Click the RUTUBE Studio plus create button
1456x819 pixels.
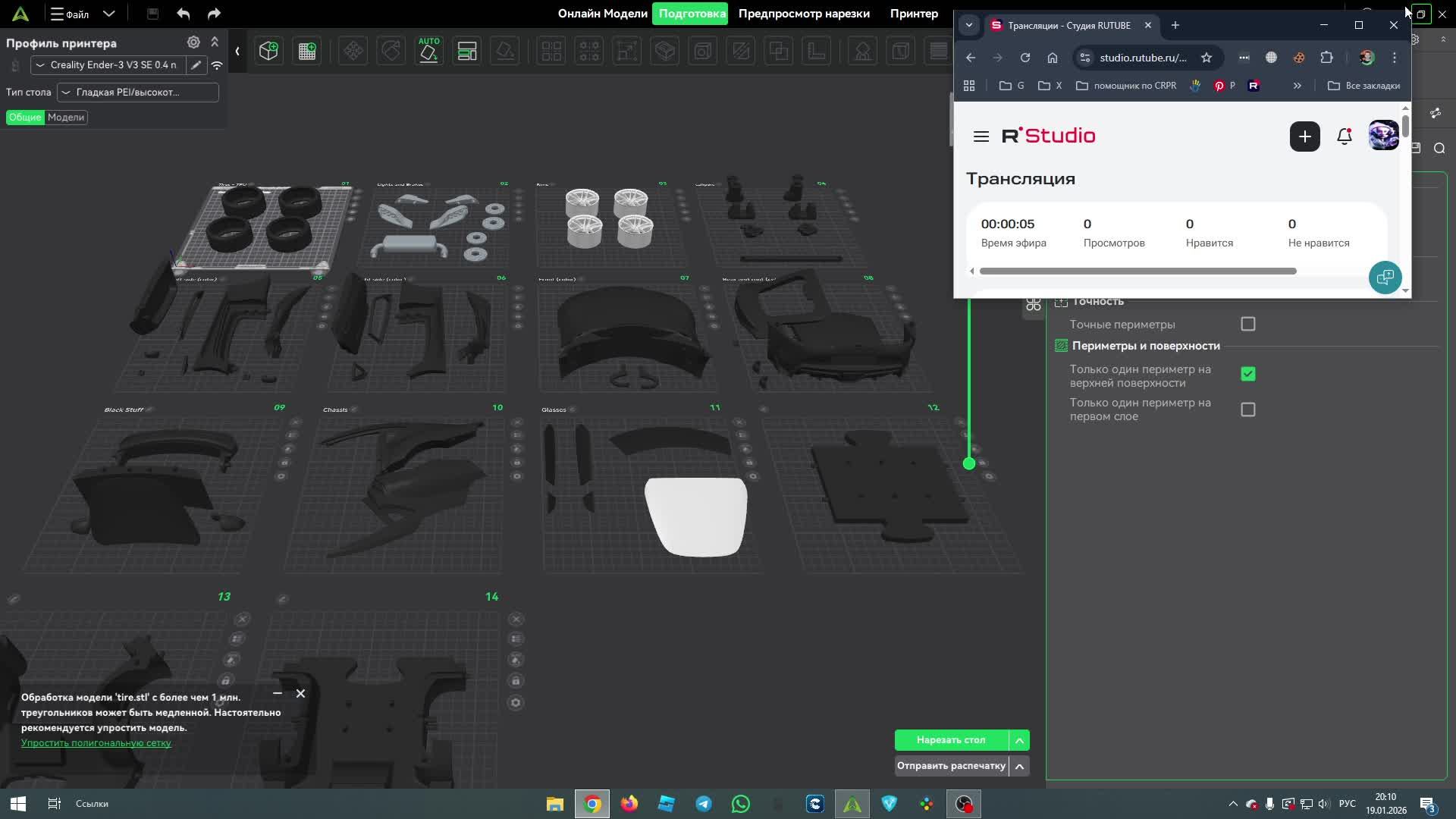(x=1305, y=136)
